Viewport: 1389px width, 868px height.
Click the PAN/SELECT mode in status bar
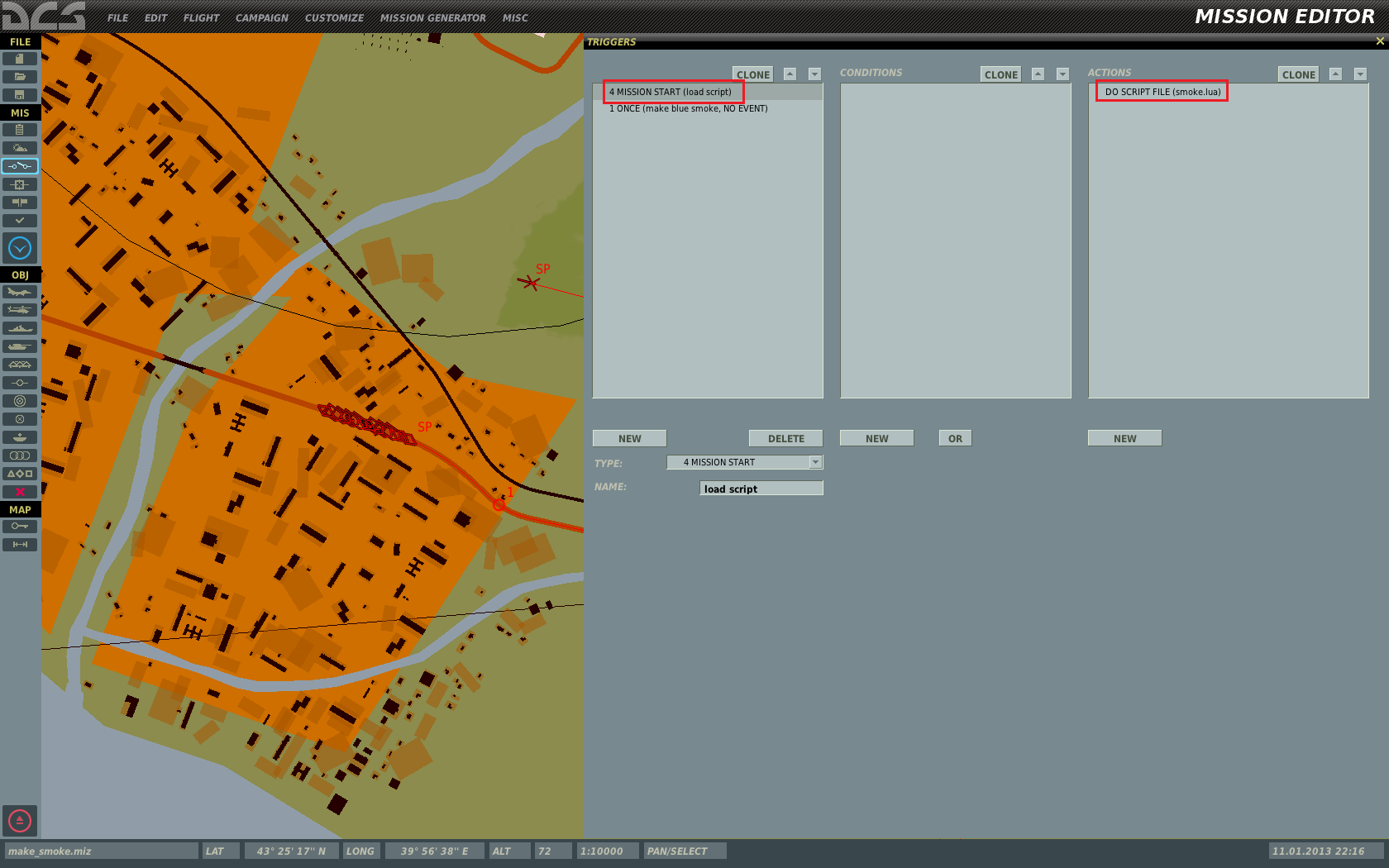click(685, 851)
